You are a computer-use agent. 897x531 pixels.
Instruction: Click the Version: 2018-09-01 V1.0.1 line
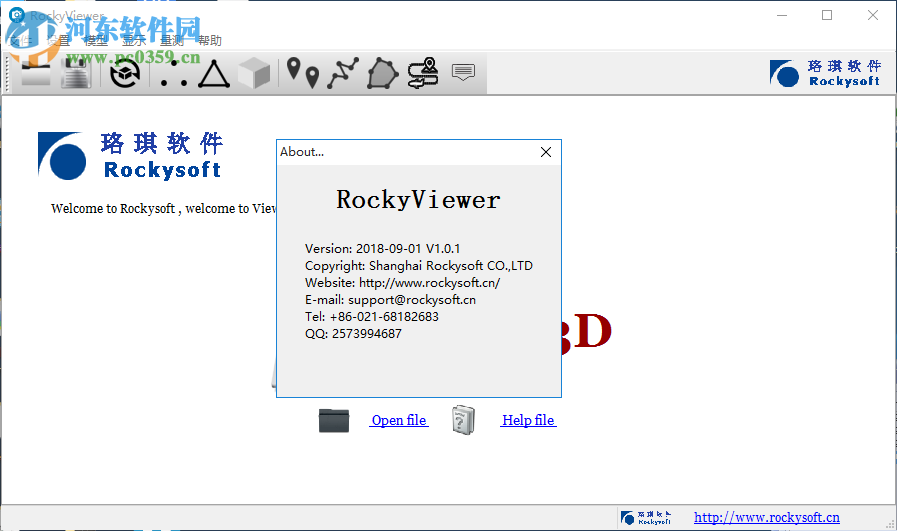tap(383, 249)
